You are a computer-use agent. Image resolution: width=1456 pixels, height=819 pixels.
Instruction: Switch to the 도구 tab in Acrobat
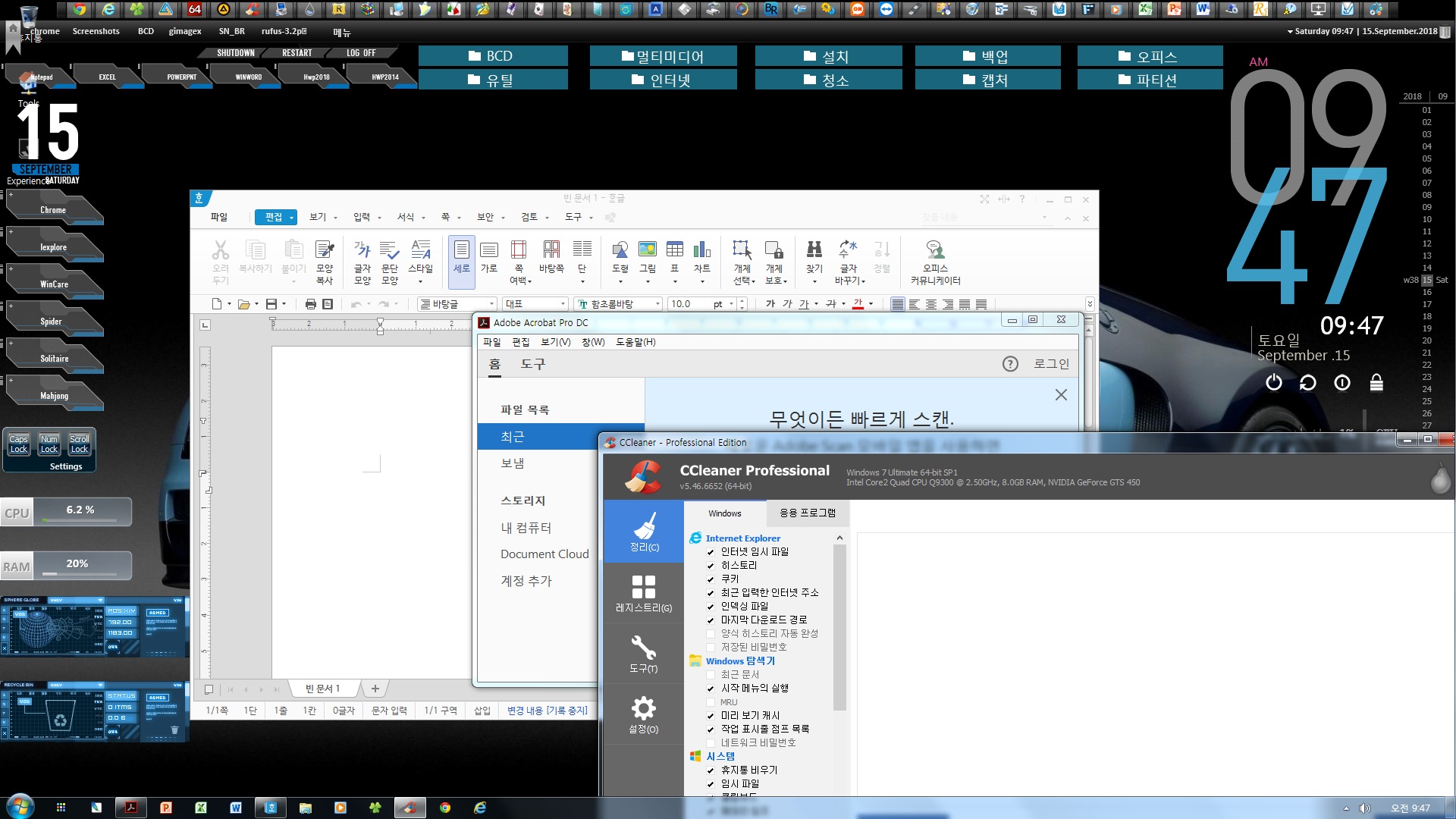pyautogui.click(x=533, y=364)
